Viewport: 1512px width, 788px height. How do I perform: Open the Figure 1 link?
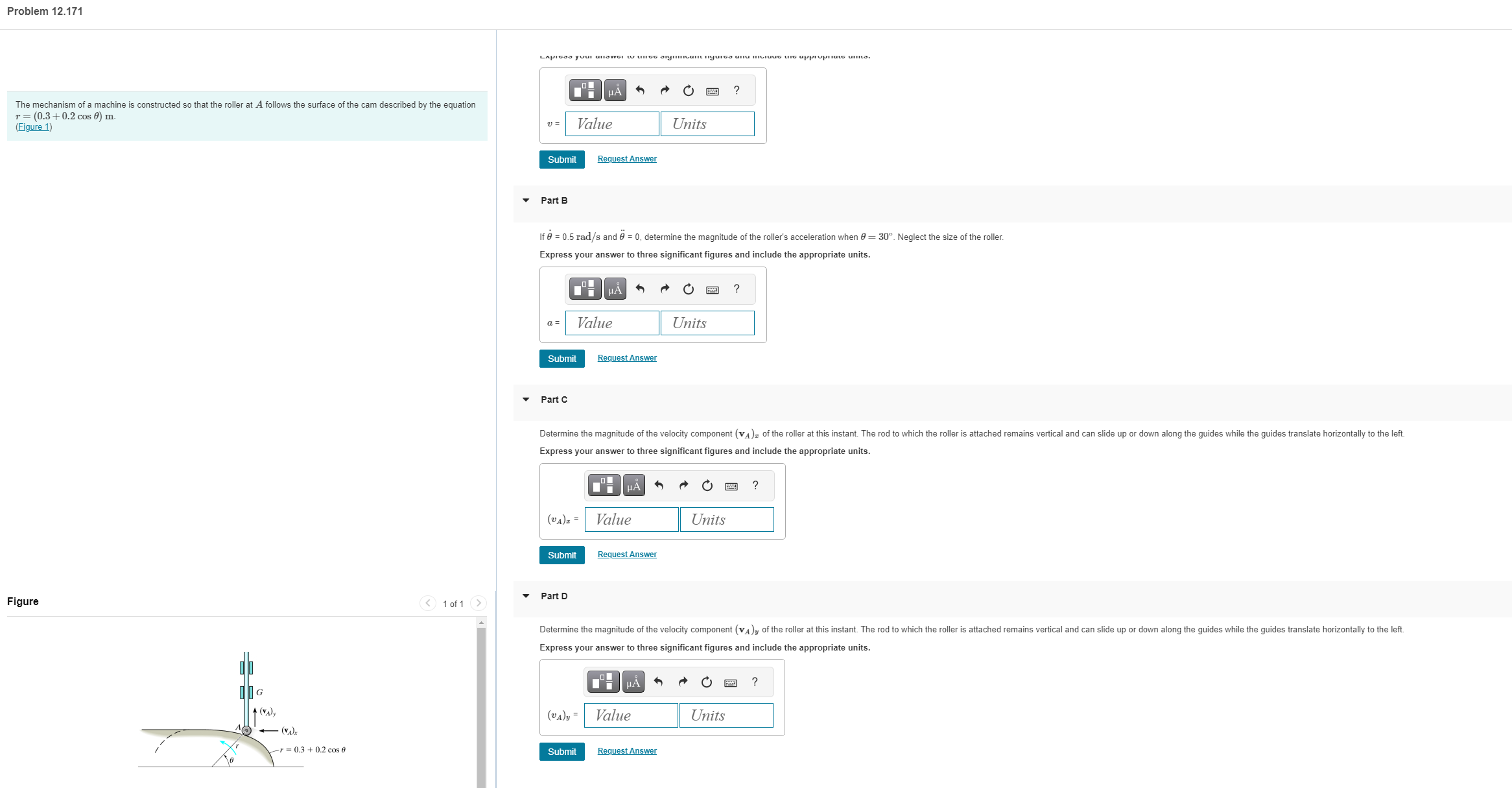click(x=34, y=127)
